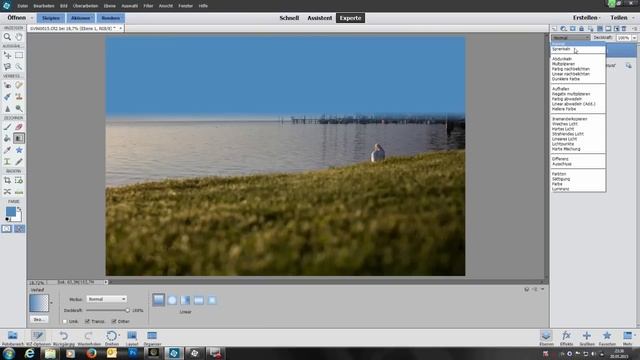Select the Gradient tool

[x=19, y=138]
